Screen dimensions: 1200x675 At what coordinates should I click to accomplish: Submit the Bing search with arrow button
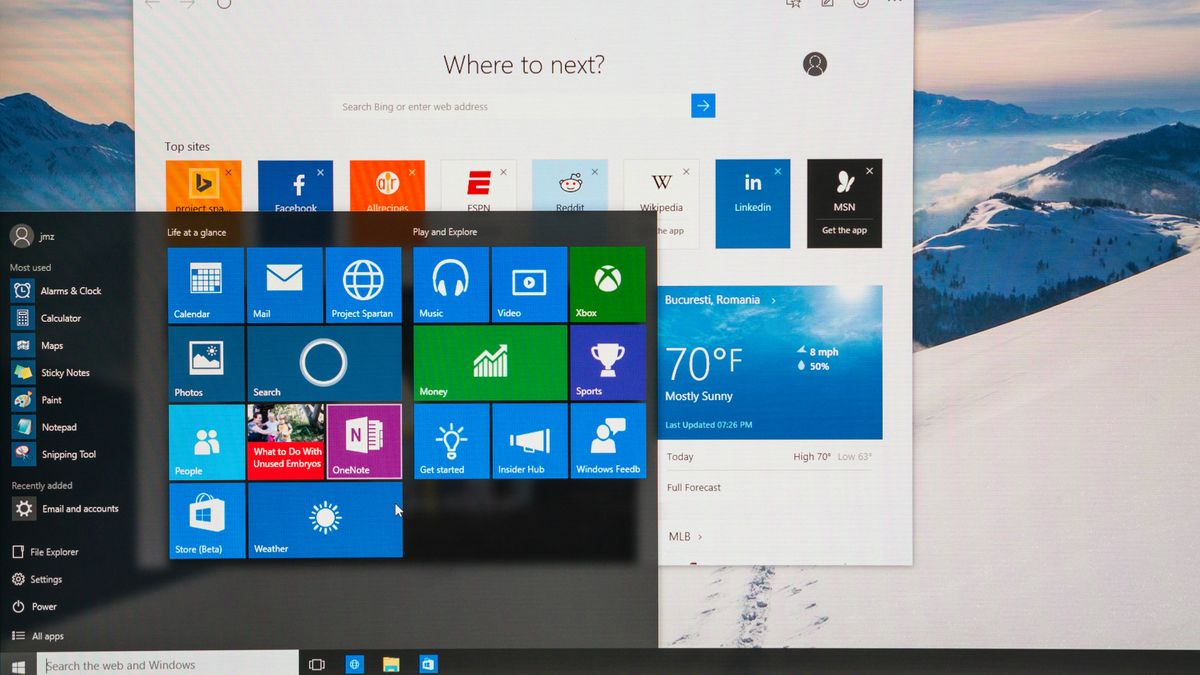coord(703,105)
